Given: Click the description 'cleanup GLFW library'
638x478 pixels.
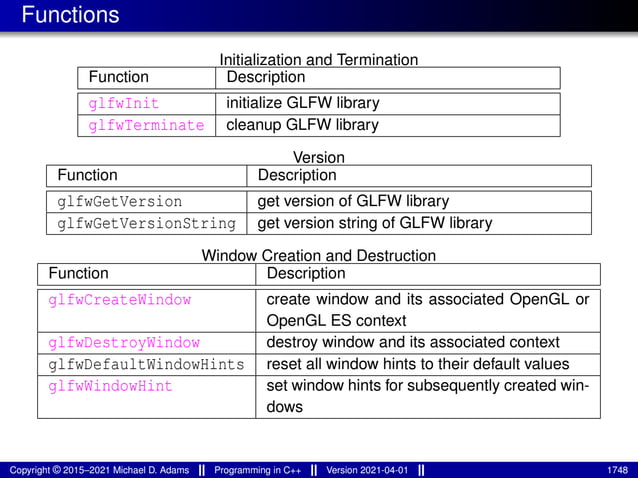Looking at the screenshot, I should click(x=302, y=125).
